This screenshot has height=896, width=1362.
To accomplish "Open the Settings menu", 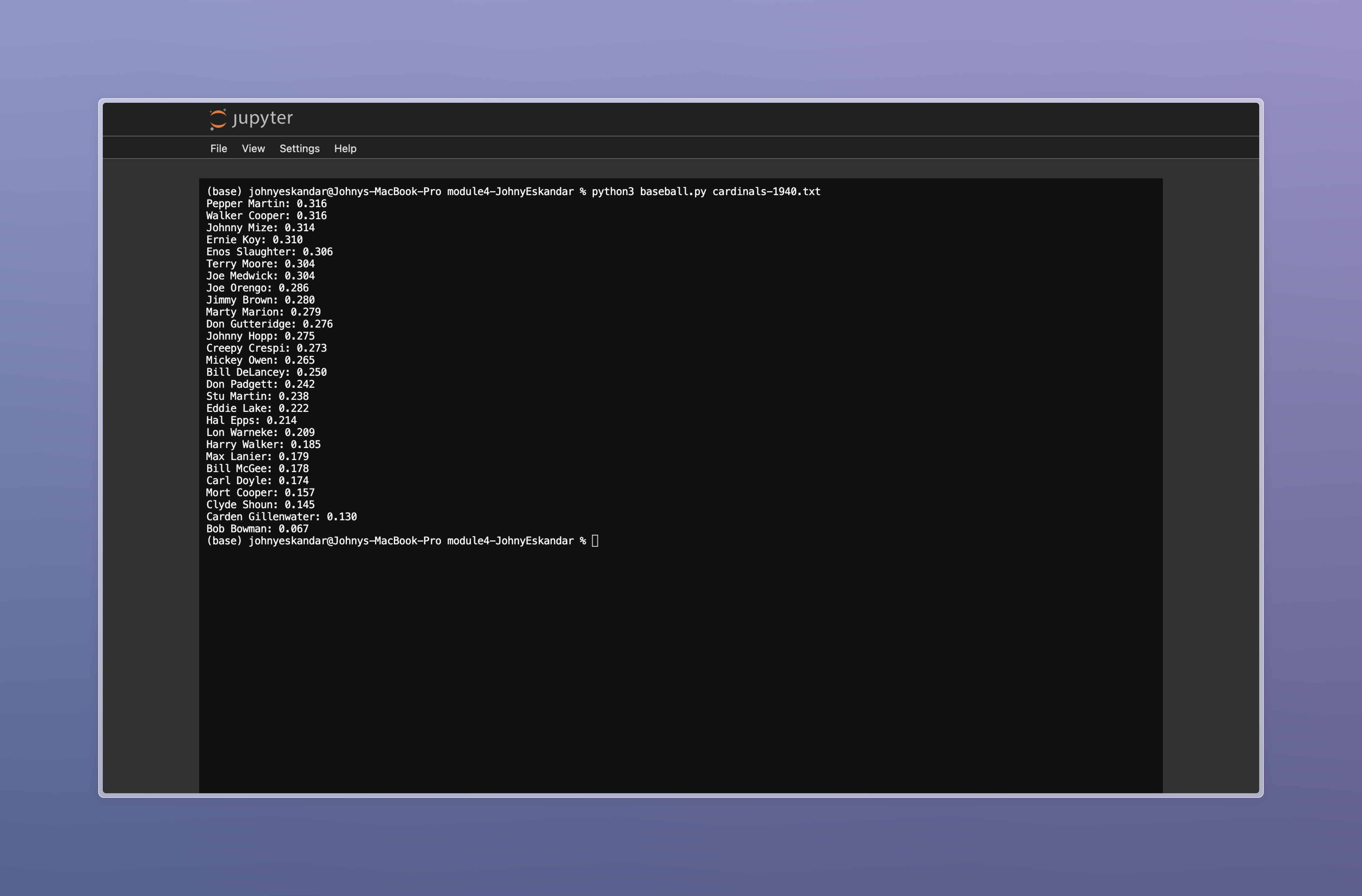I will [299, 149].
